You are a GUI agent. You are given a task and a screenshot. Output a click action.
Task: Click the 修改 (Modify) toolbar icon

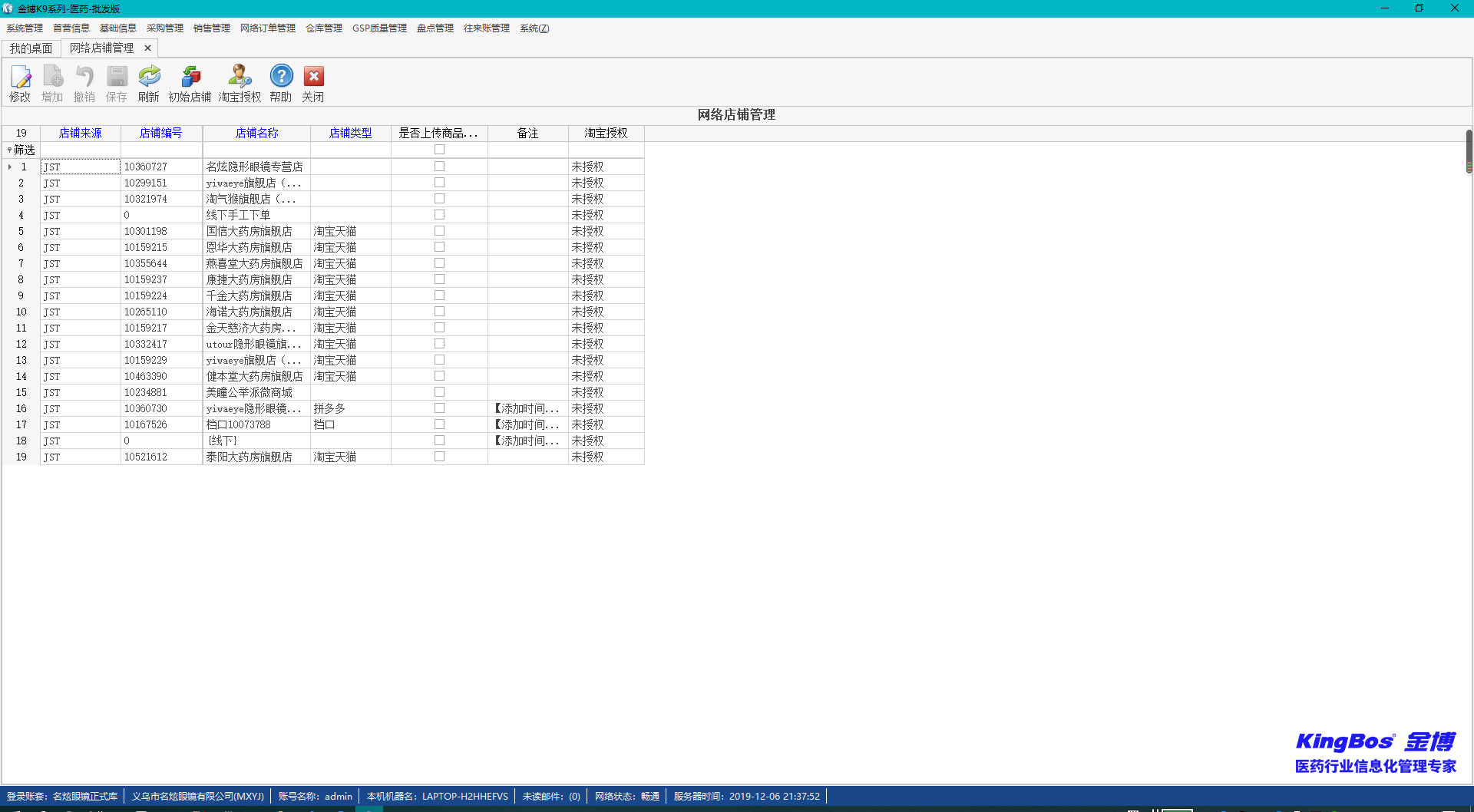20,78
